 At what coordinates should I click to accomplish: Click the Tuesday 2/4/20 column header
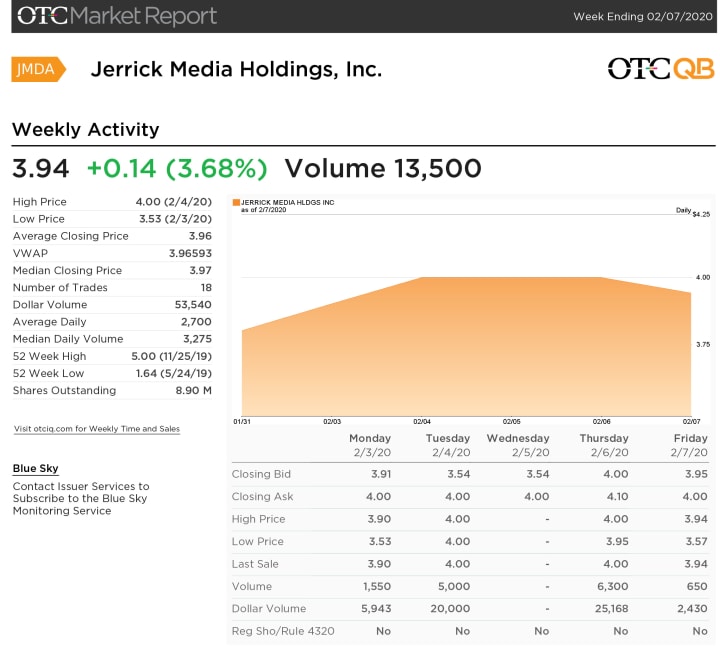448,445
